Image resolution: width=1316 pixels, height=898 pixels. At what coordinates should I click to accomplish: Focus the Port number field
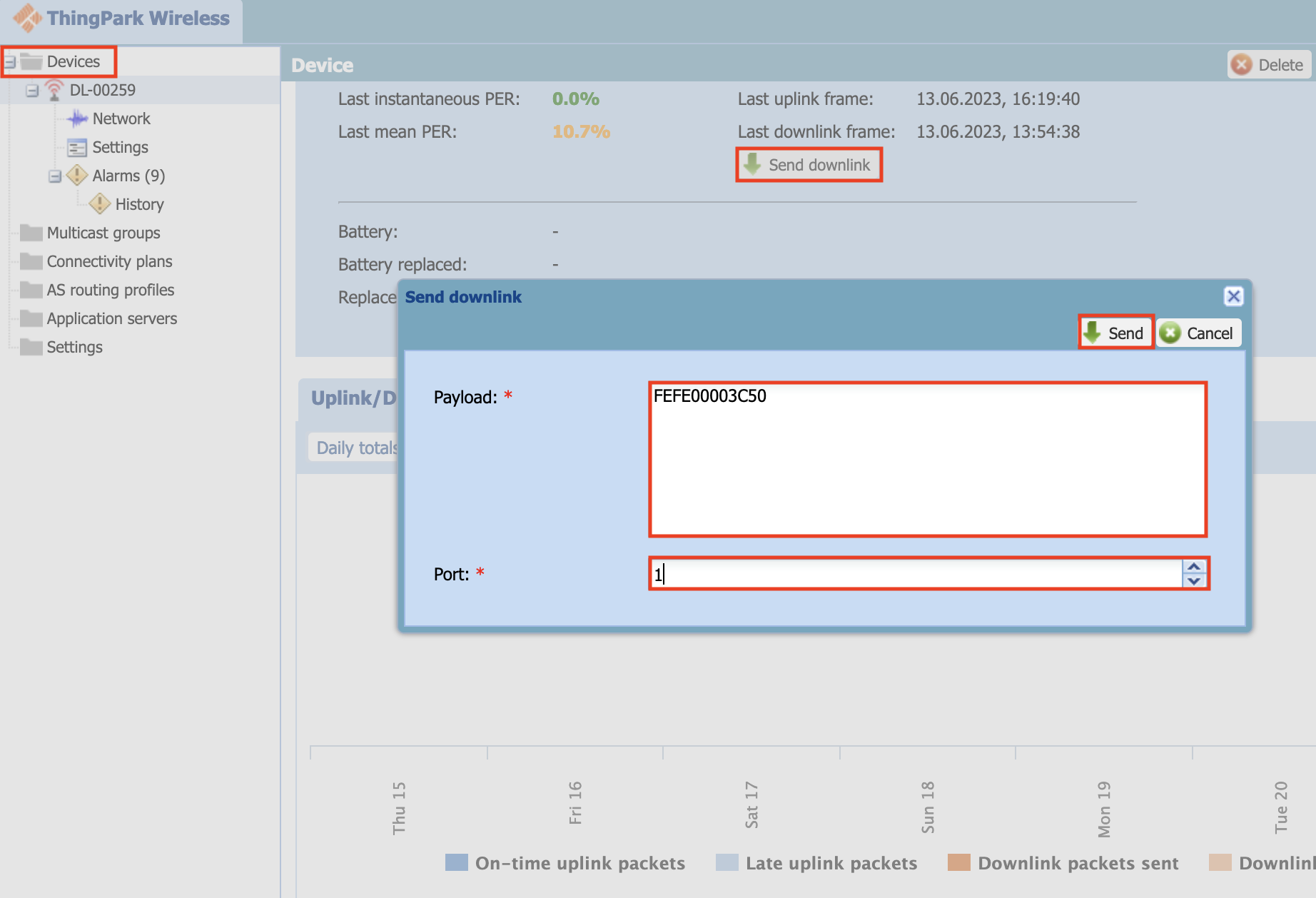tap(916, 574)
